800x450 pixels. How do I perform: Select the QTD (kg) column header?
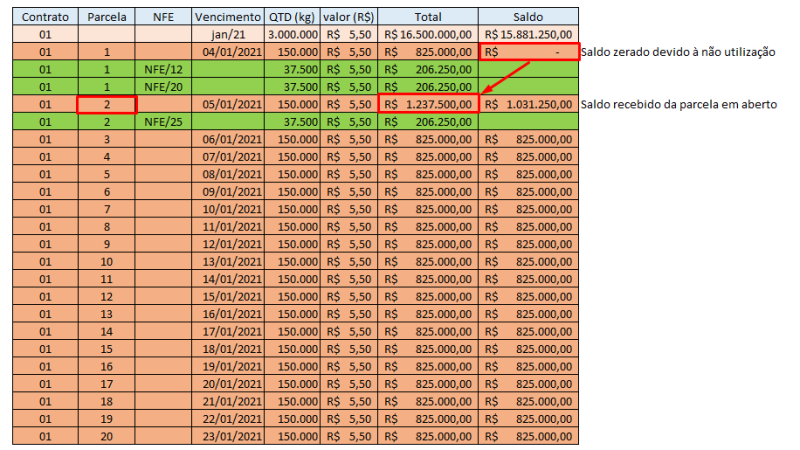[292, 17]
